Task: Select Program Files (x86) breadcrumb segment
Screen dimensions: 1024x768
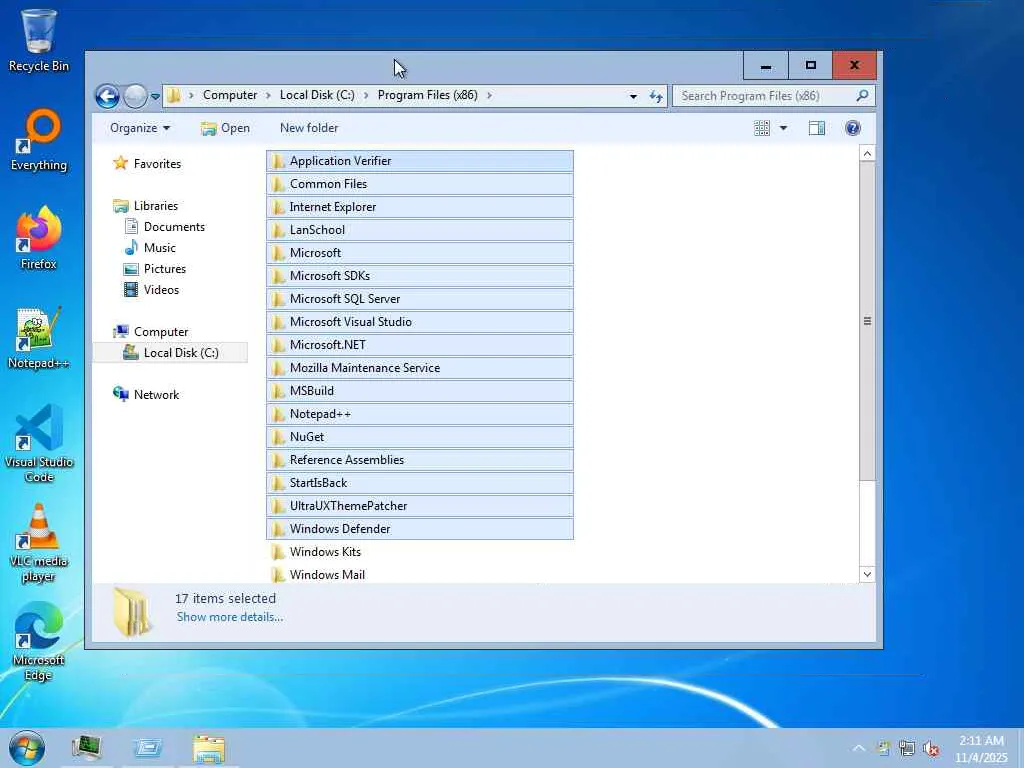Action: pyautogui.click(x=428, y=95)
